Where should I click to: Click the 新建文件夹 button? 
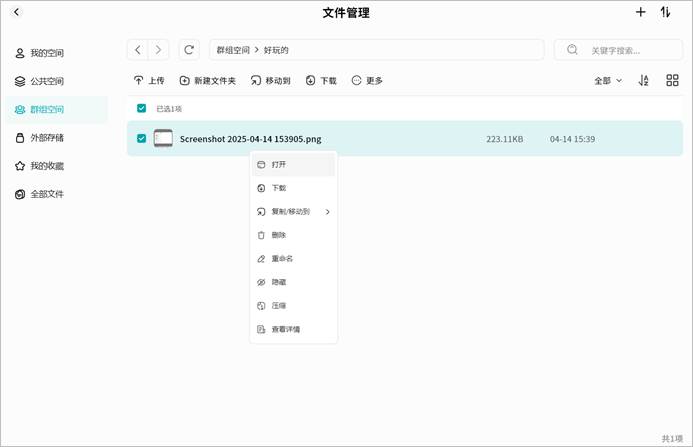[x=208, y=80]
